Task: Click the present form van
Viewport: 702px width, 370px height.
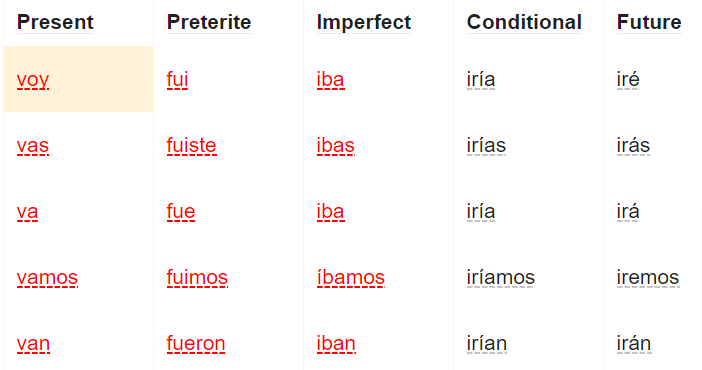Action: coord(33,344)
